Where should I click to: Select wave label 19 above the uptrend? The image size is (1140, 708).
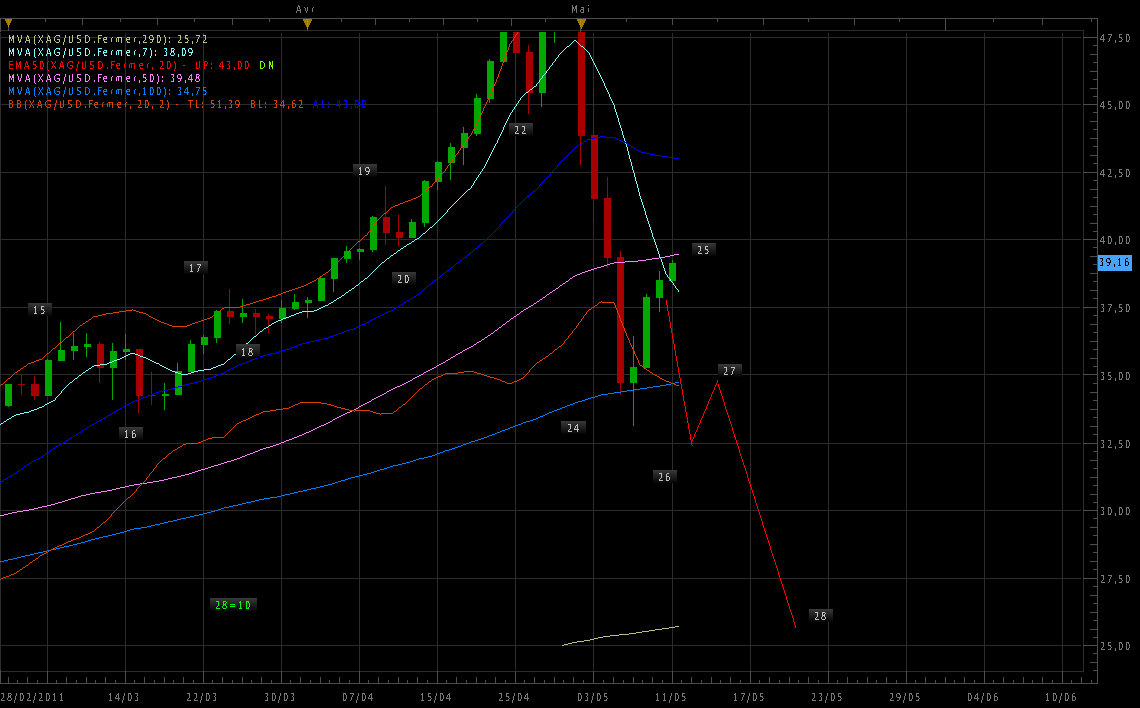click(364, 171)
